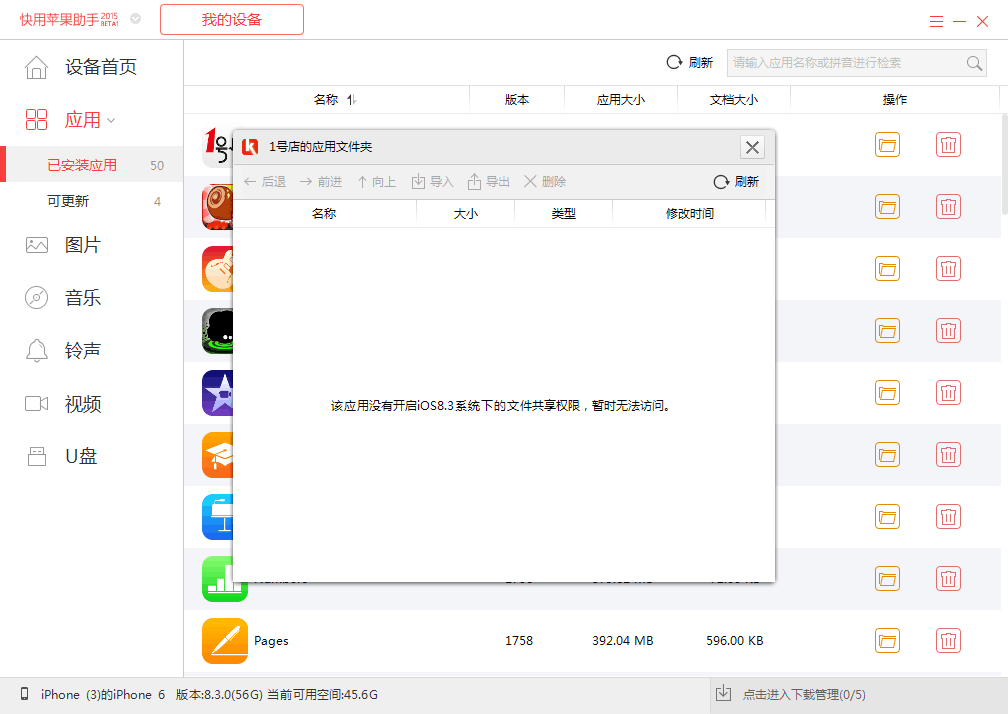Open folder icon for guitar app row
The height and width of the screenshot is (714, 1008).
coord(887,269)
